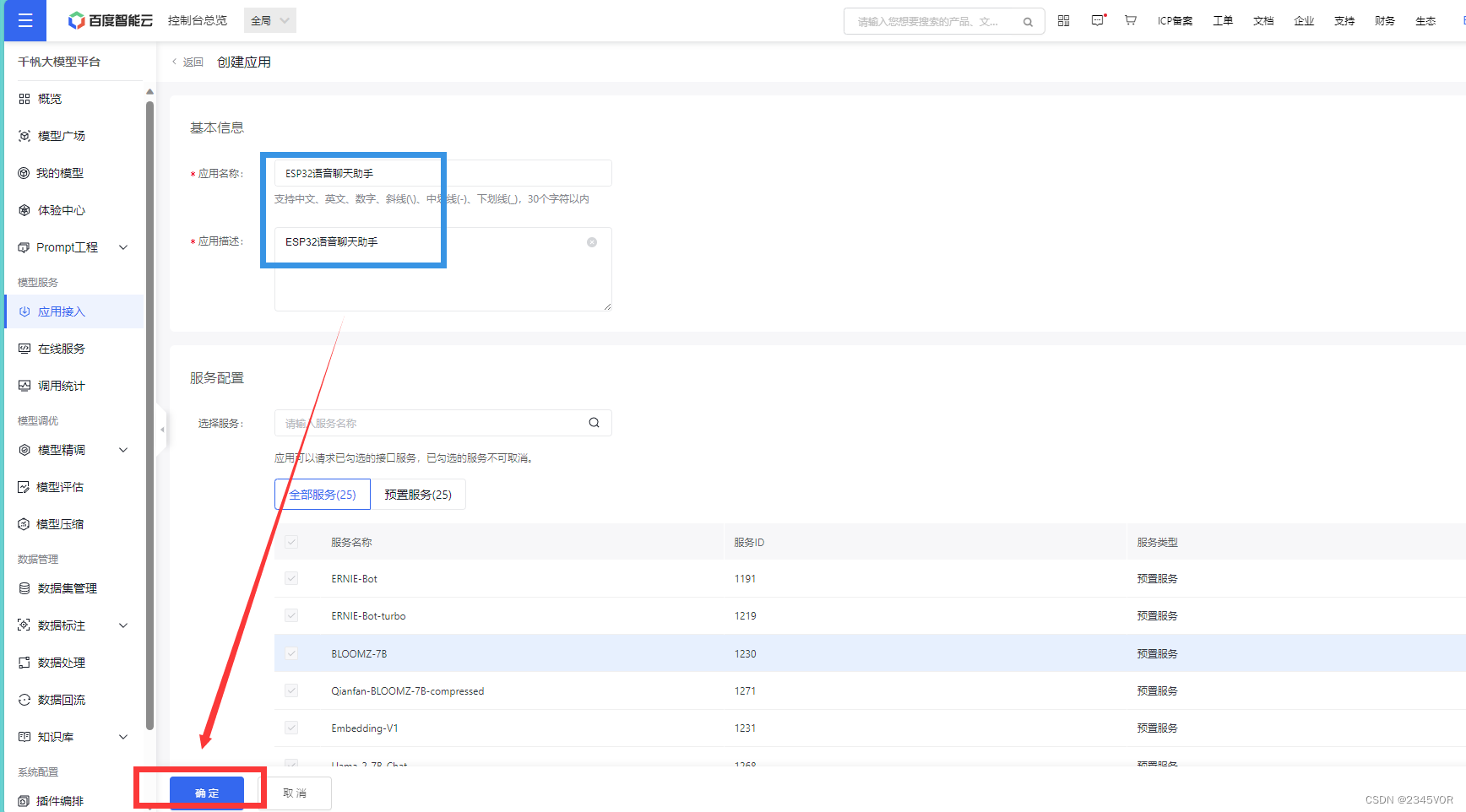The image size is (1466, 812).
Task: Click the search icon in 选择服务 field
Action: click(x=595, y=423)
